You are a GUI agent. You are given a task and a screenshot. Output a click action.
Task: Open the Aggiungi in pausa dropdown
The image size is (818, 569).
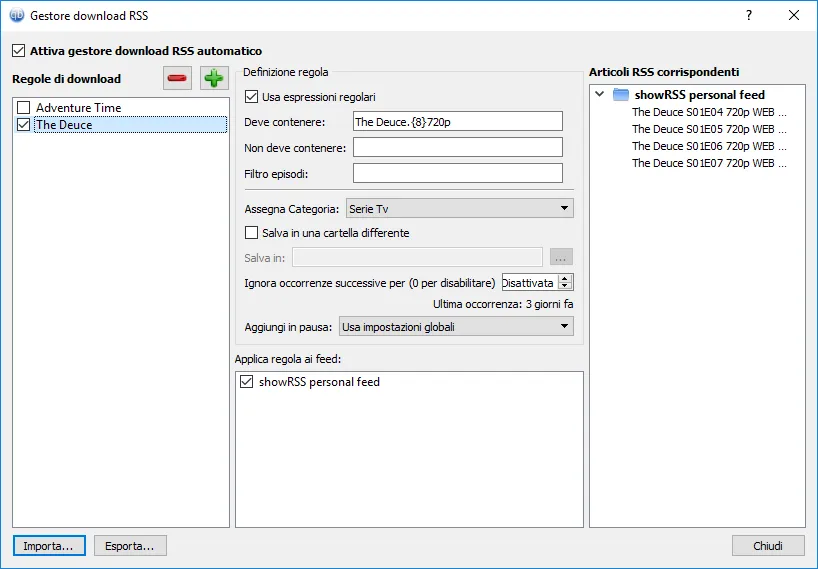456,326
